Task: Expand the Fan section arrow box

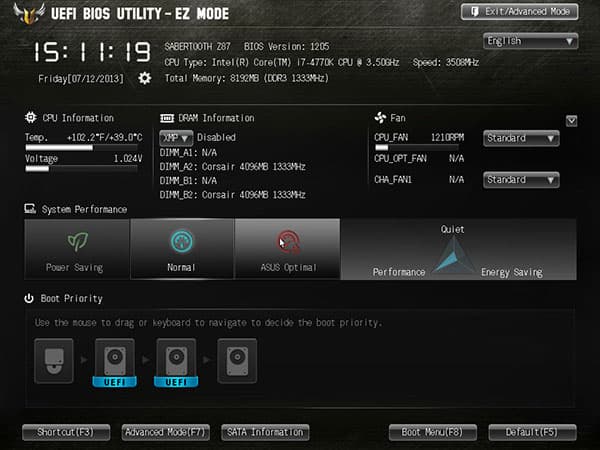Action: (571, 121)
